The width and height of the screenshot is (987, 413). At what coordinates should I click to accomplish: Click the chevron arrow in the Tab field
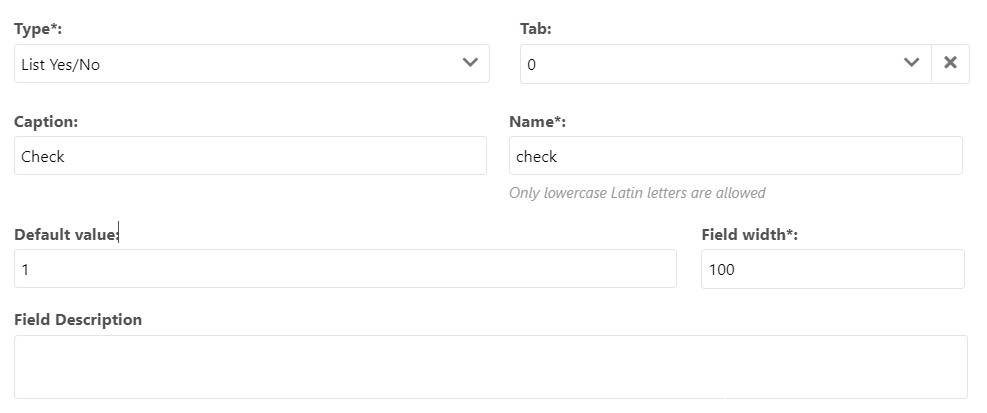[911, 62]
